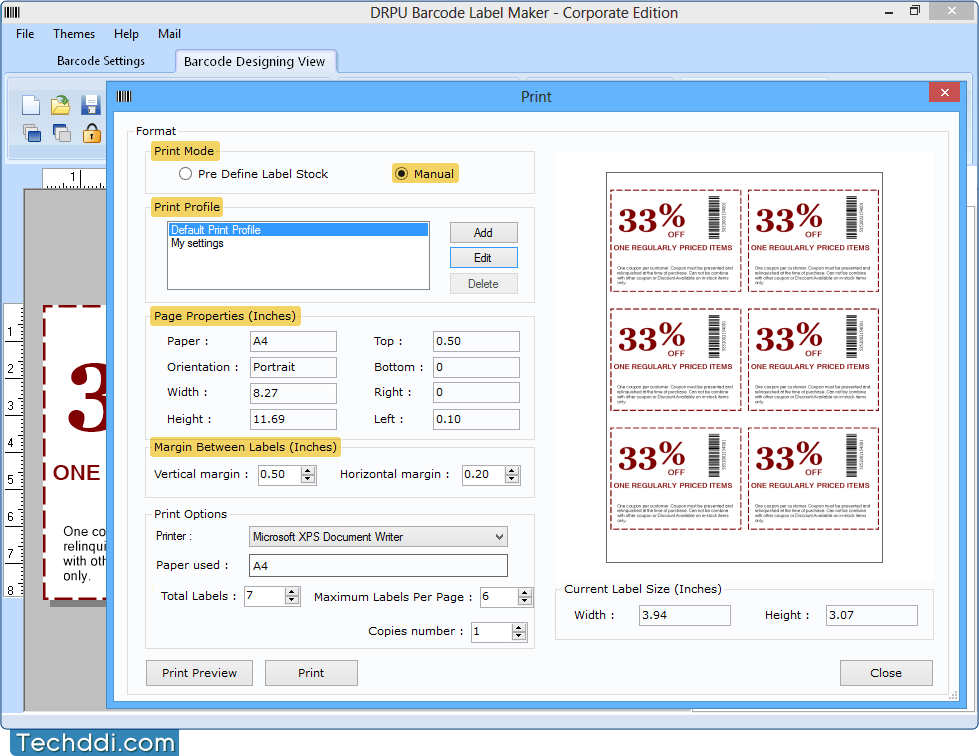
Task: Click the Edit print profile button
Action: pos(483,258)
